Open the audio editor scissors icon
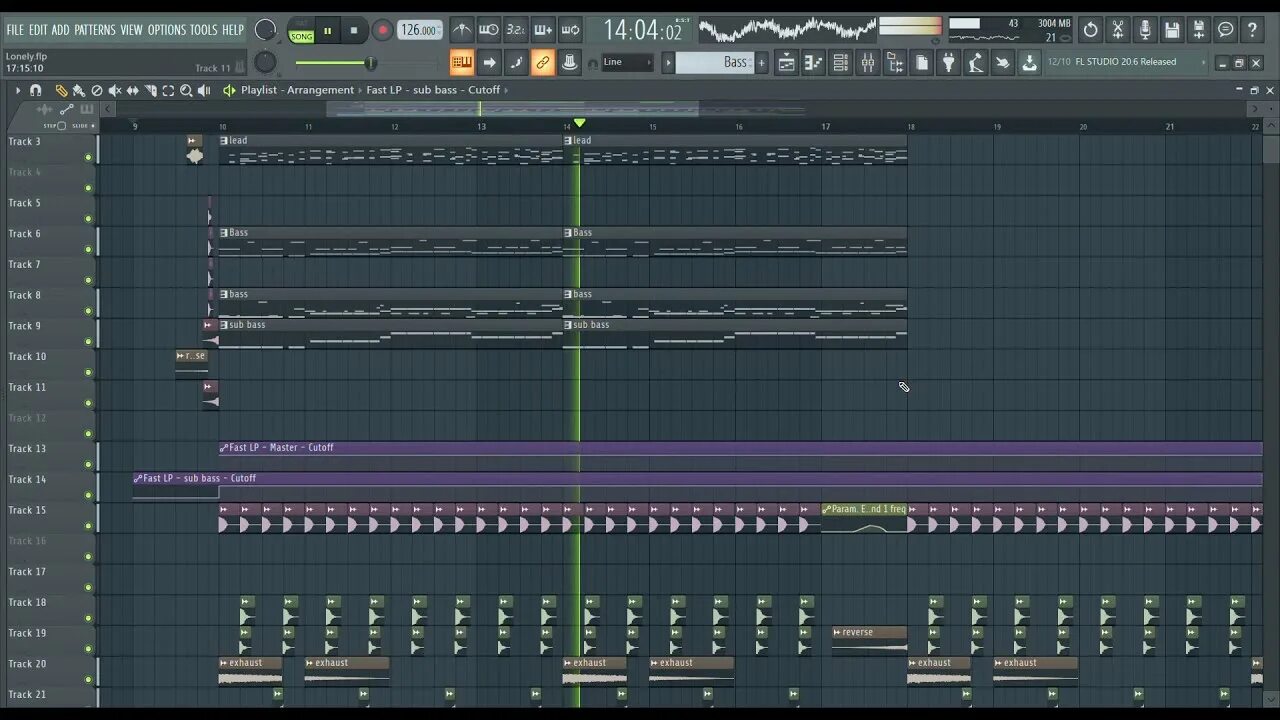 click(1118, 30)
